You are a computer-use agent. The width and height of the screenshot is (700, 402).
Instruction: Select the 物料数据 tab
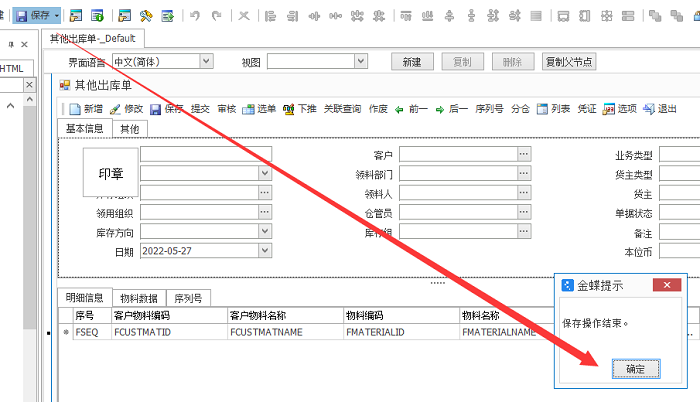pos(138,297)
